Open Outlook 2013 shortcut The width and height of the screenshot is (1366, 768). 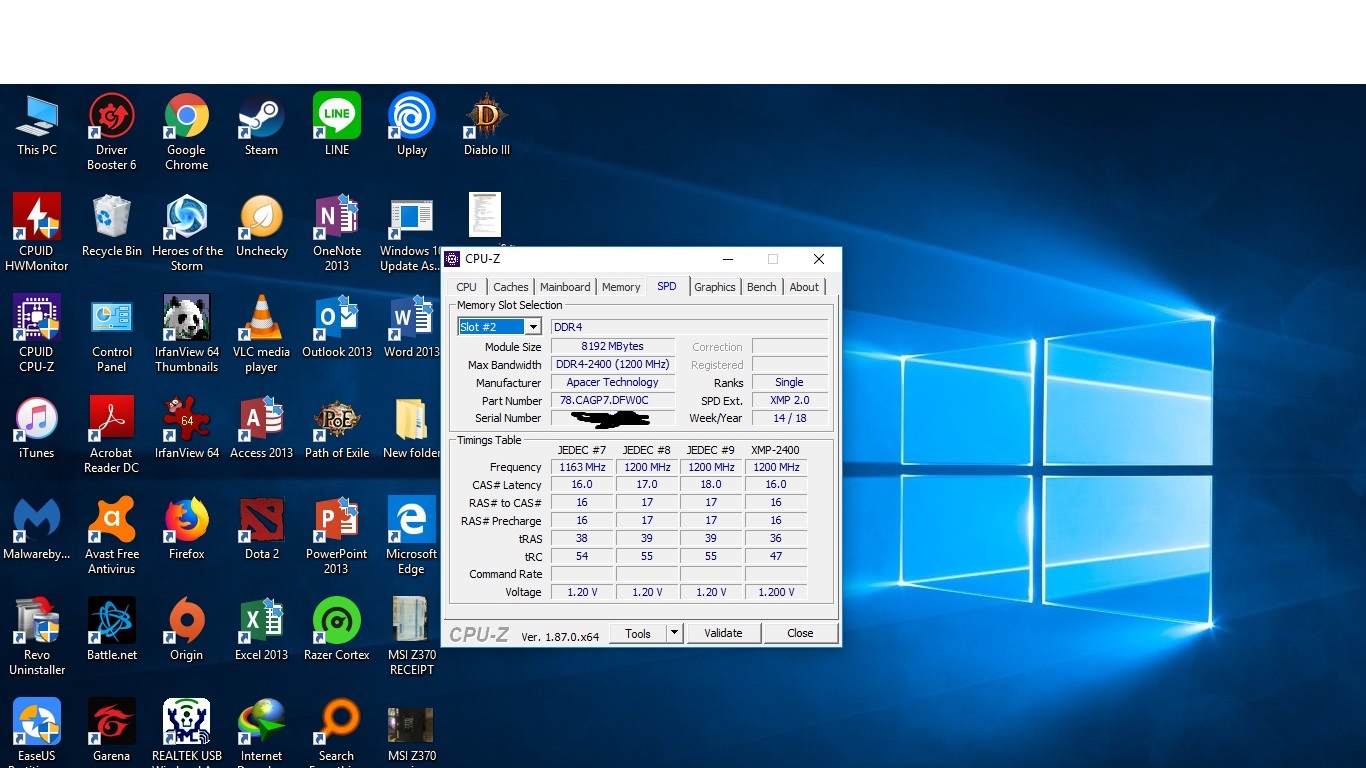tap(337, 327)
